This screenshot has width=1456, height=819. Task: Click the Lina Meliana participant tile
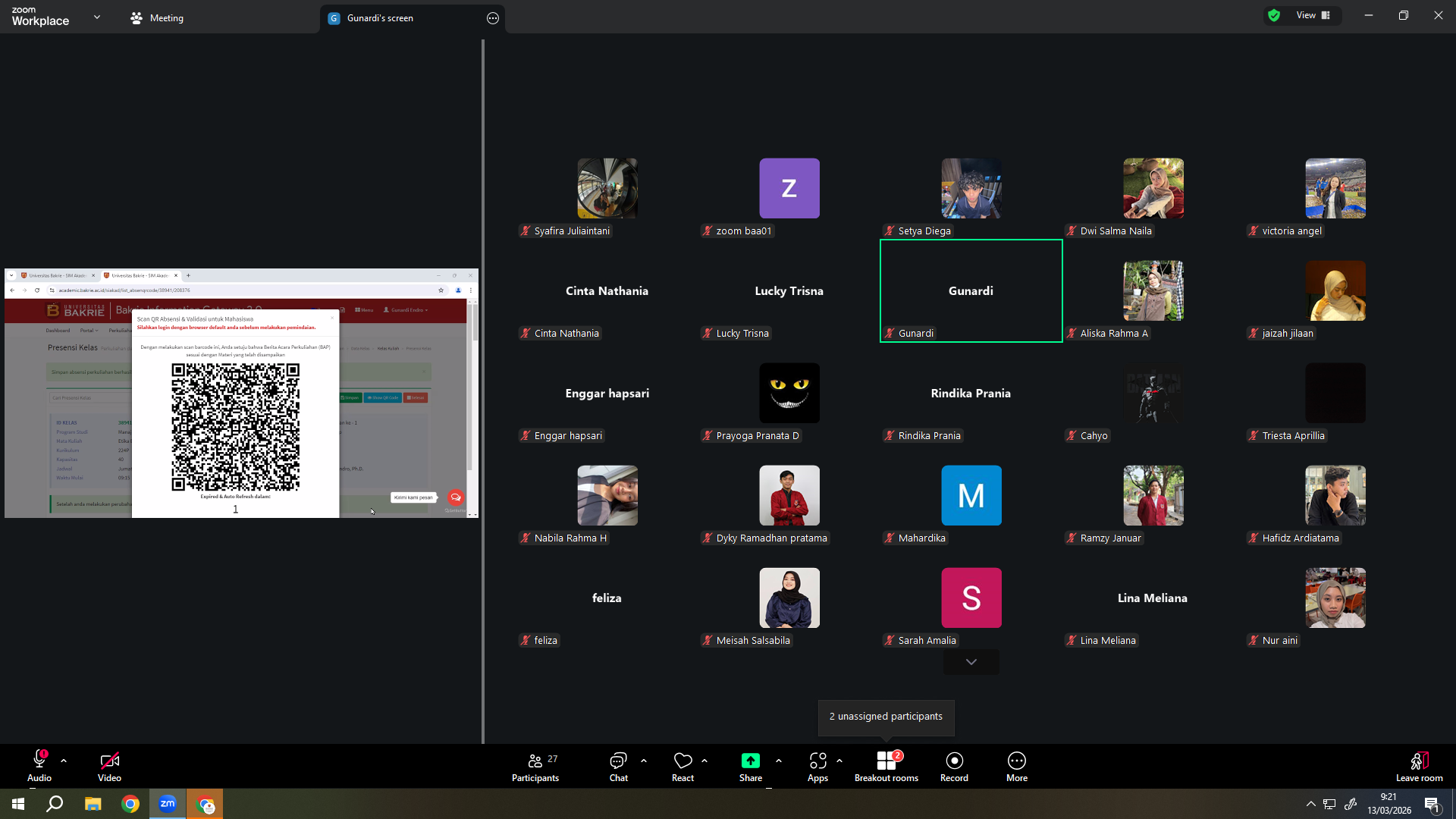(x=1153, y=598)
